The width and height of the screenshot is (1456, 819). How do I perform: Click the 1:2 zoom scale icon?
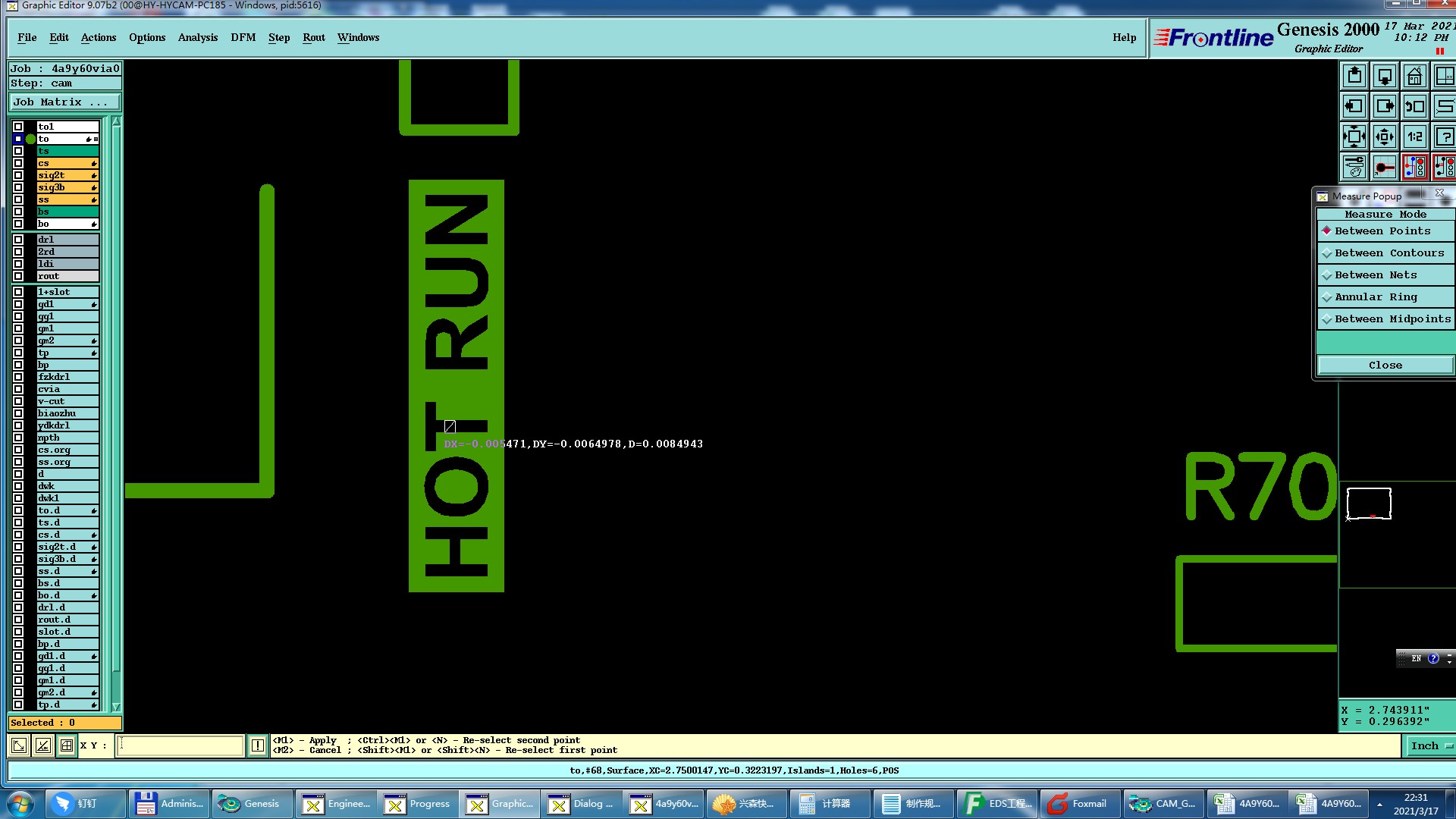point(1414,137)
